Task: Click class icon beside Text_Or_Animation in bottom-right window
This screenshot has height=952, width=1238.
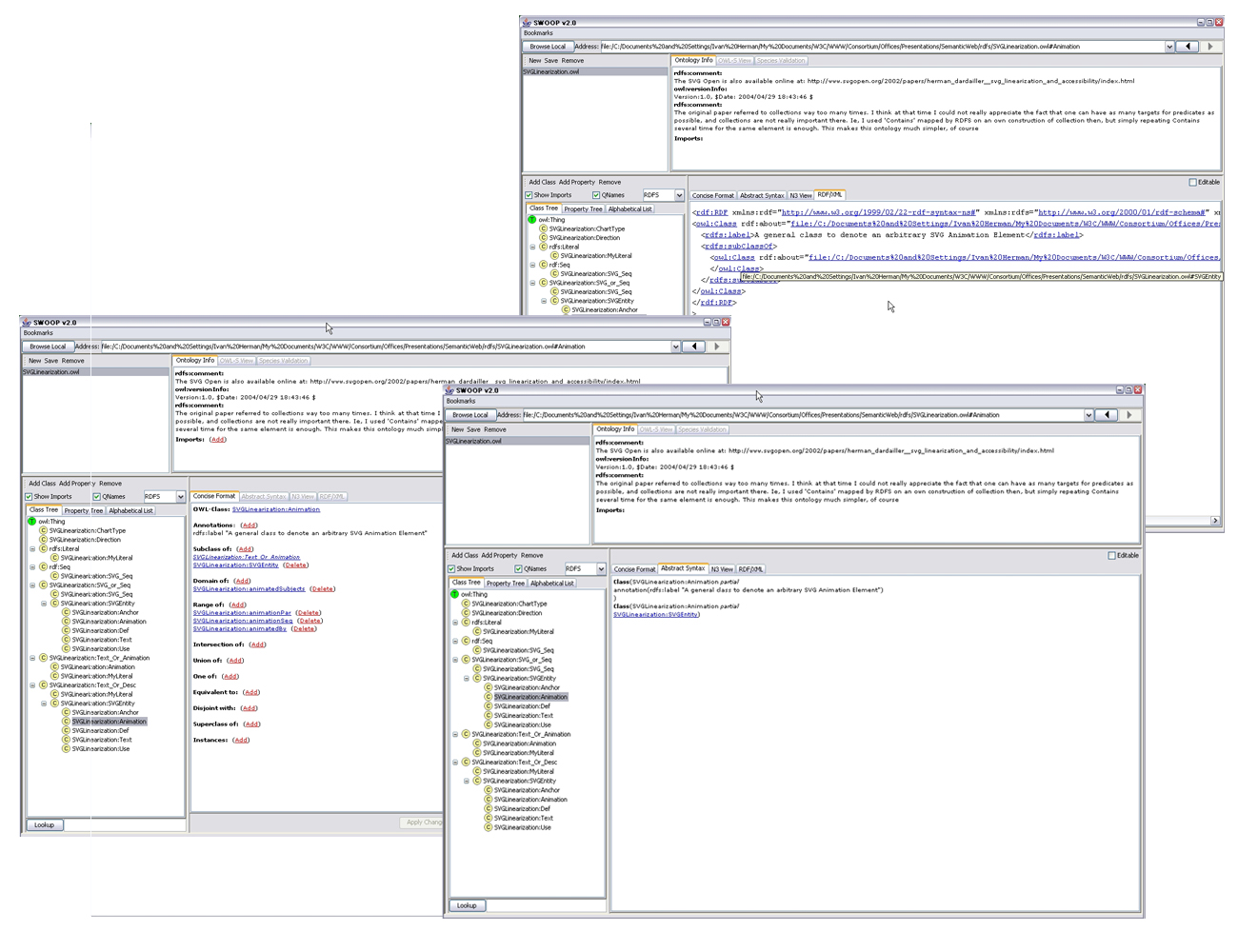Action: click(x=466, y=734)
